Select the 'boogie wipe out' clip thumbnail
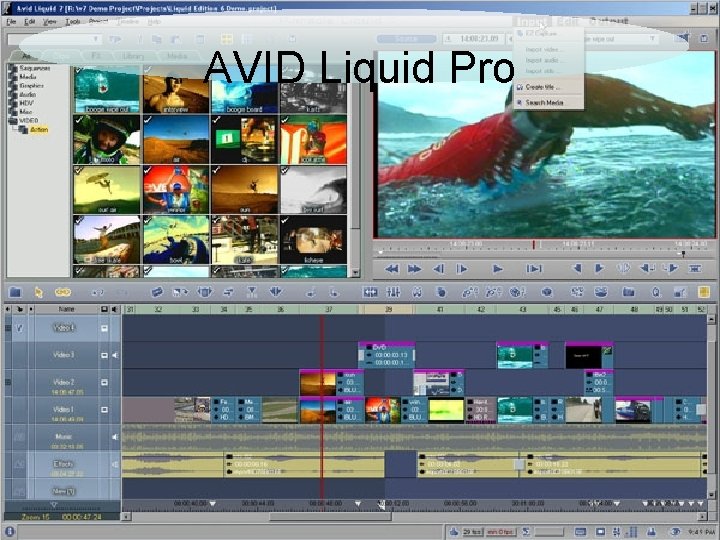Image resolution: width=720 pixels, height=540 pixels. (106, 90)
